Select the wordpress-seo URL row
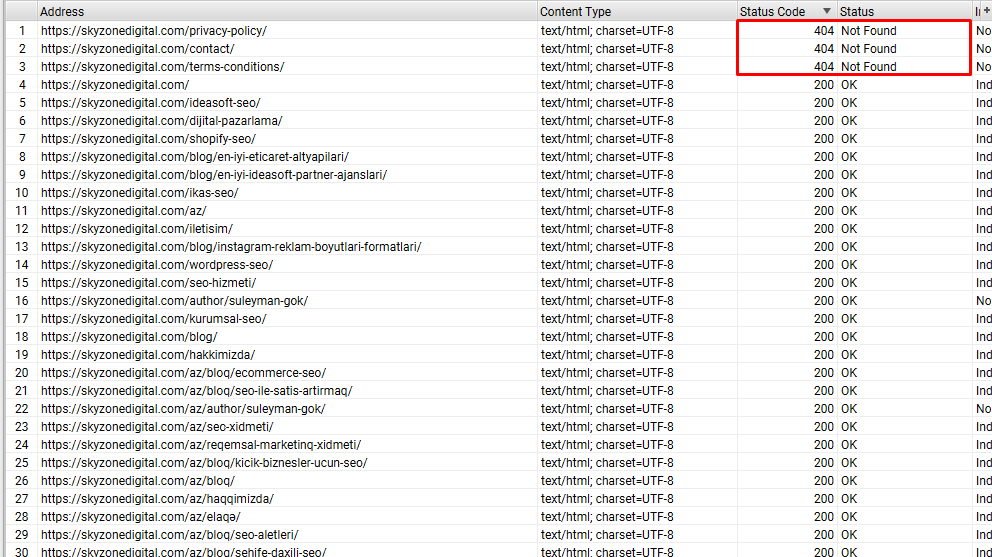This screenshot has height=557, width=992. pos(157,265)
